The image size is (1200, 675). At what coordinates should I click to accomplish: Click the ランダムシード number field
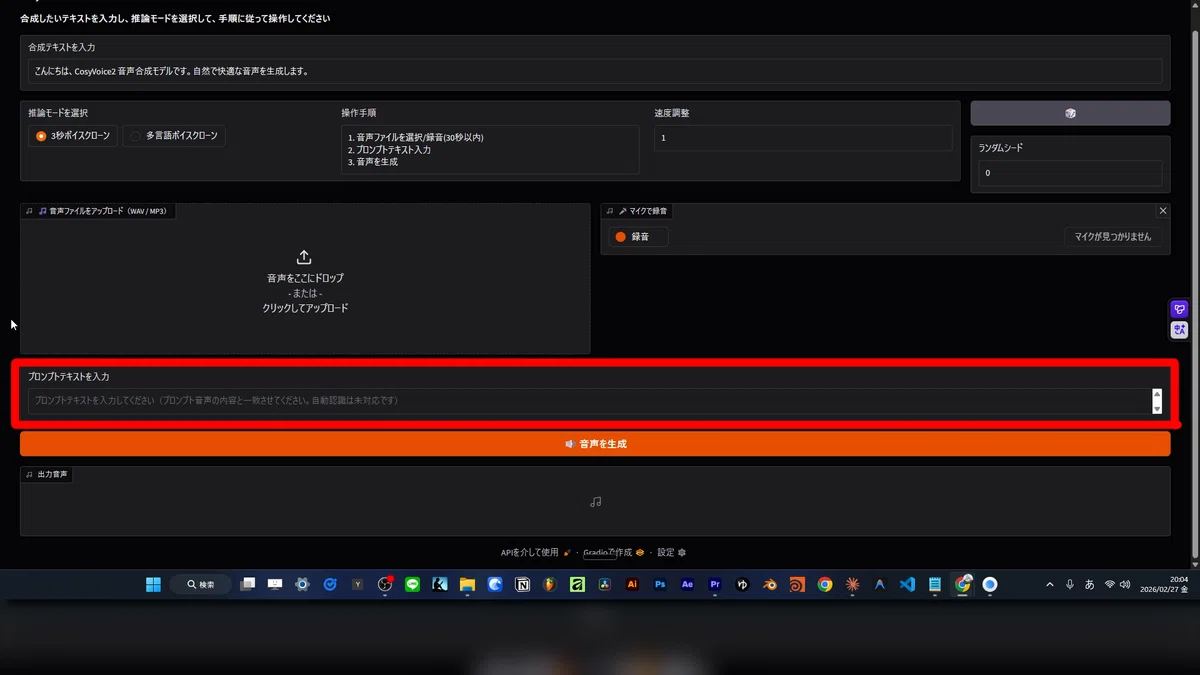(x=1070, y=173)
